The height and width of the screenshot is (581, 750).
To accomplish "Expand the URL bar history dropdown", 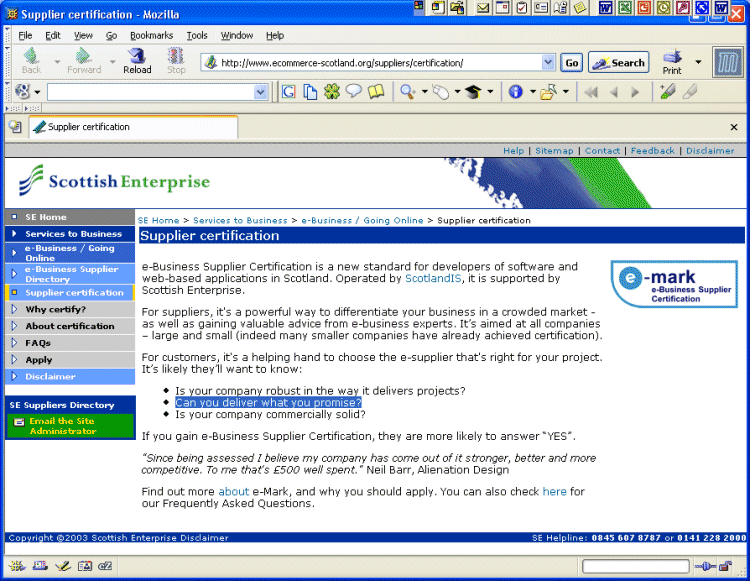I will click(x=548, y=62).
